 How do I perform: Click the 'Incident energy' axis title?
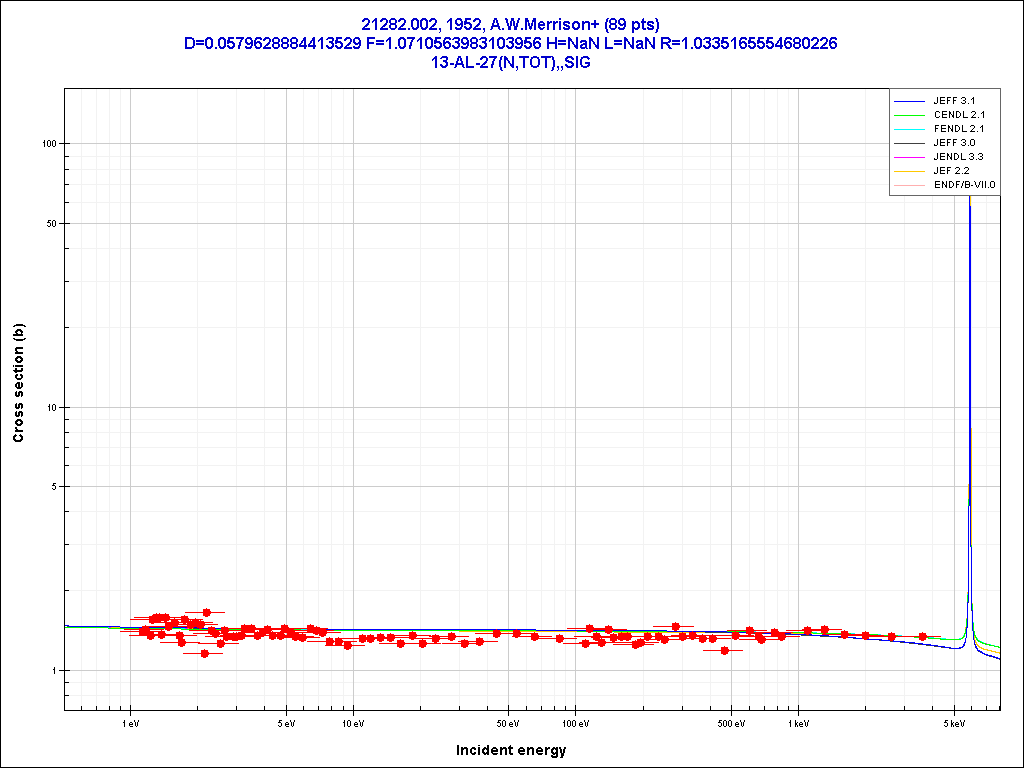(511, 750)
